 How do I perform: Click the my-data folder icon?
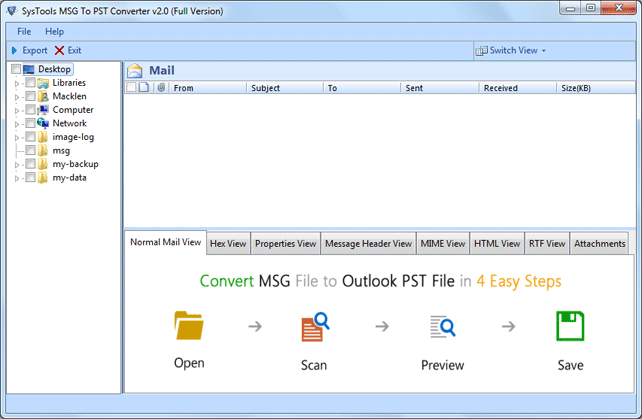pos(43,177)
